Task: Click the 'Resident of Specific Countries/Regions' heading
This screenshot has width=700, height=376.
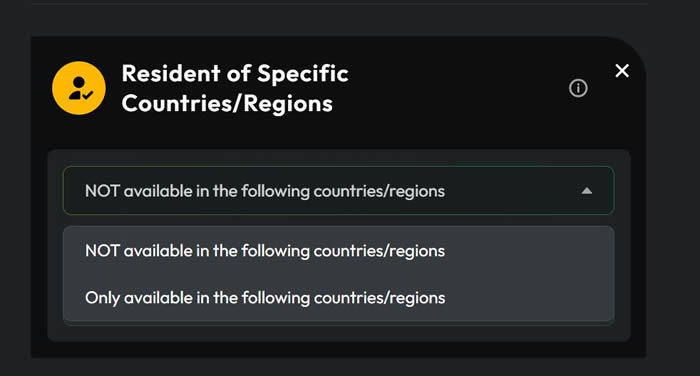Action: click(x=235, y=88)
